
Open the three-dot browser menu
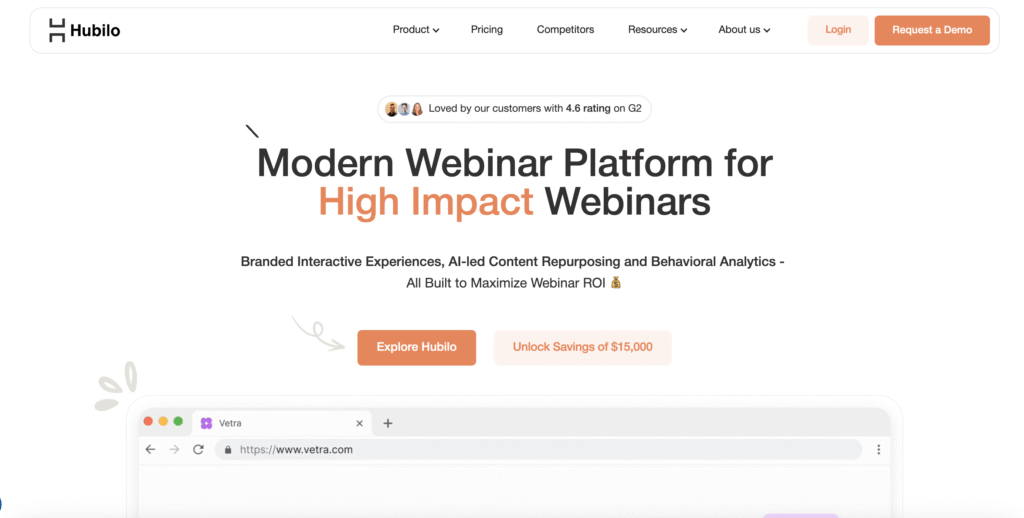click(x=878, y=449)
